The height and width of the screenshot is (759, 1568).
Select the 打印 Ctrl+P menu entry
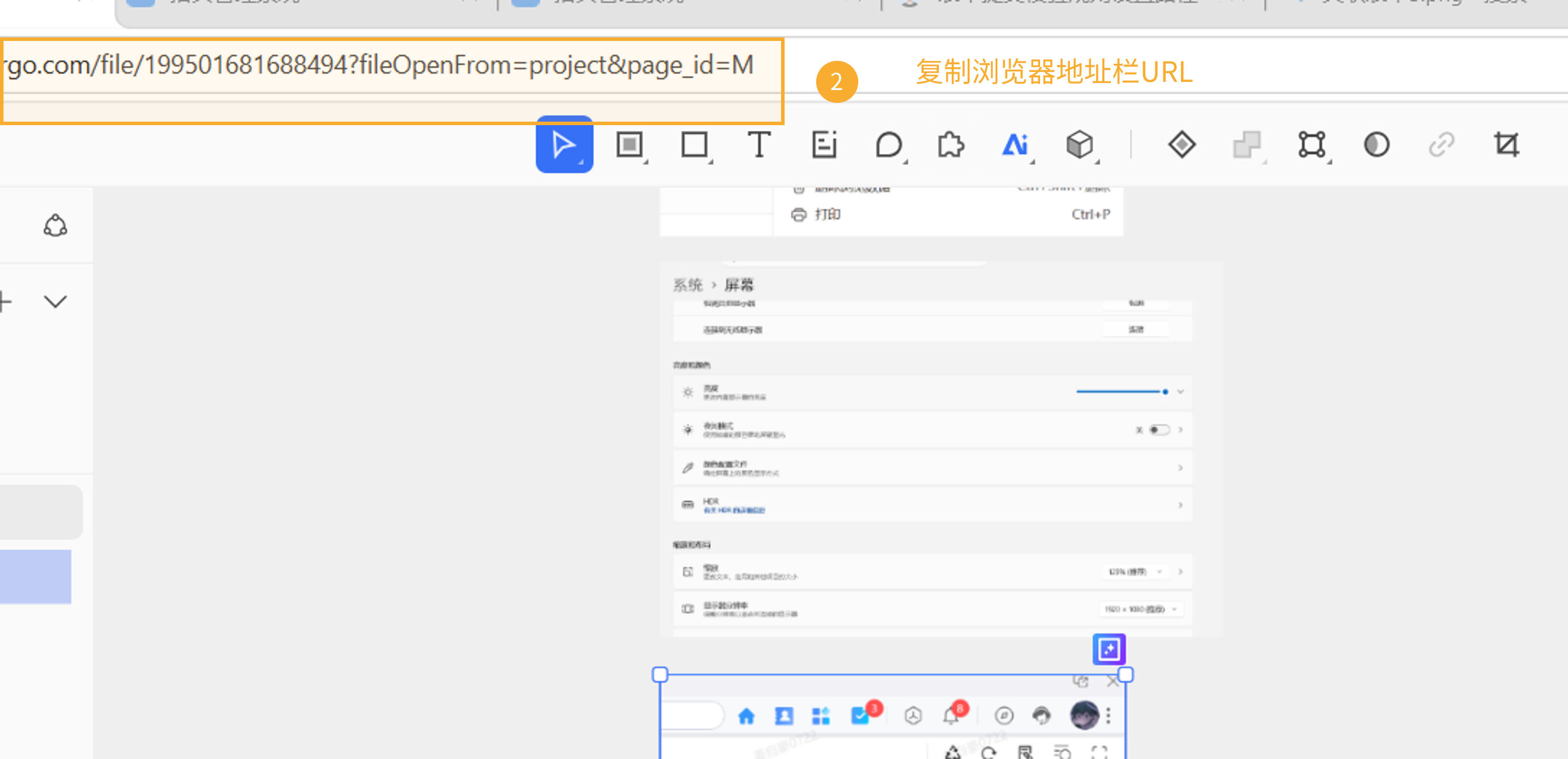949,214
